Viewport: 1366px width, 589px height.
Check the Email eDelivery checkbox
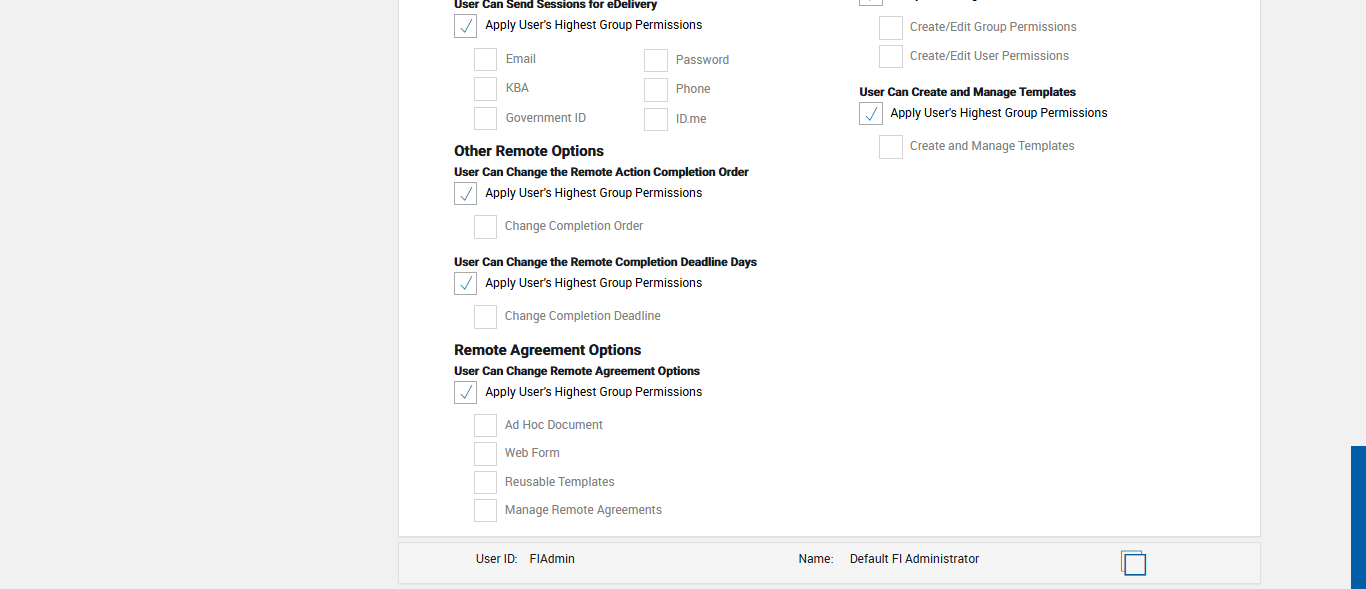pyautogui.click(x=485, y=60)
